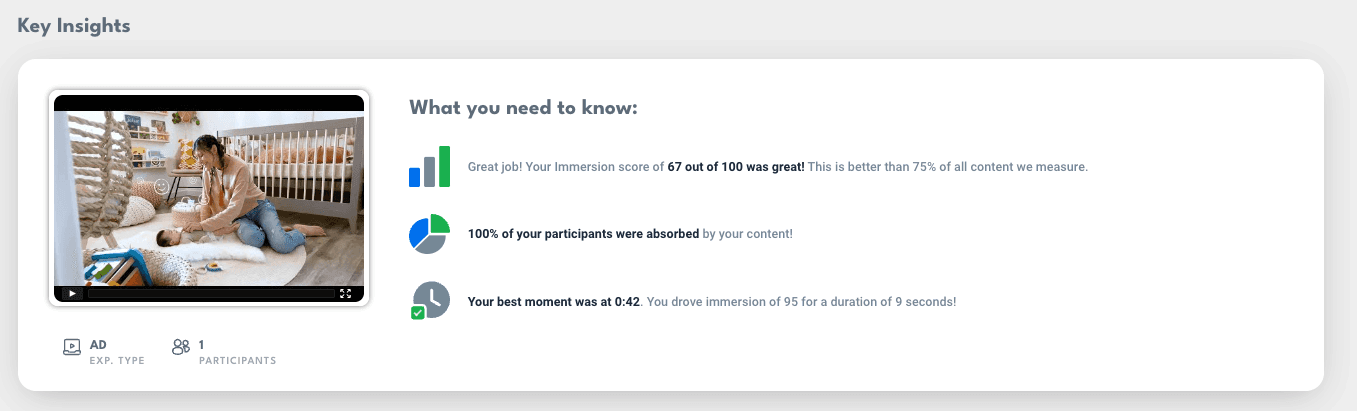Click "100% of your participants were absorbed" text
Screen dimensions: 1357x411
(x=583, y=234)
